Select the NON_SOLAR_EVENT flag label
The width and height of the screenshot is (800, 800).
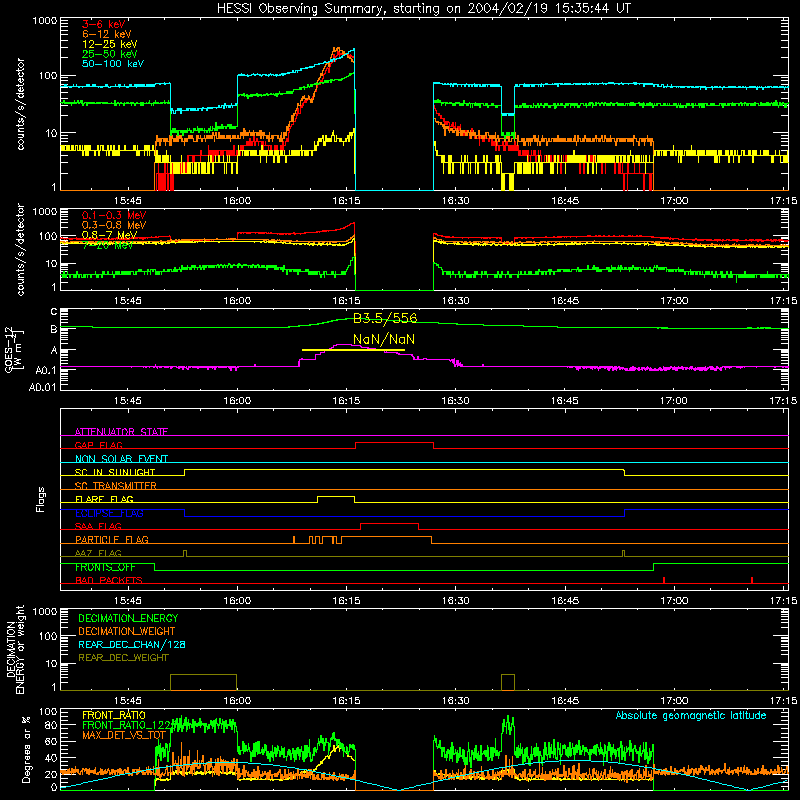(x=121, y=459)
